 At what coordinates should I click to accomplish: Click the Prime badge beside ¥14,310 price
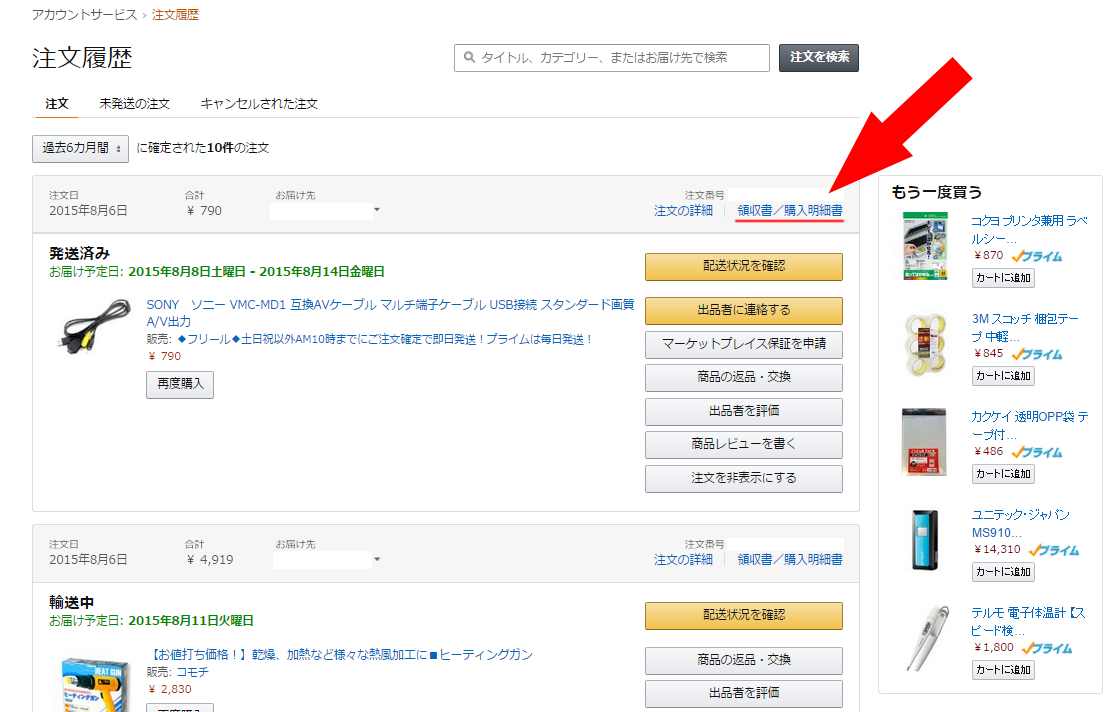point(1054,550)
